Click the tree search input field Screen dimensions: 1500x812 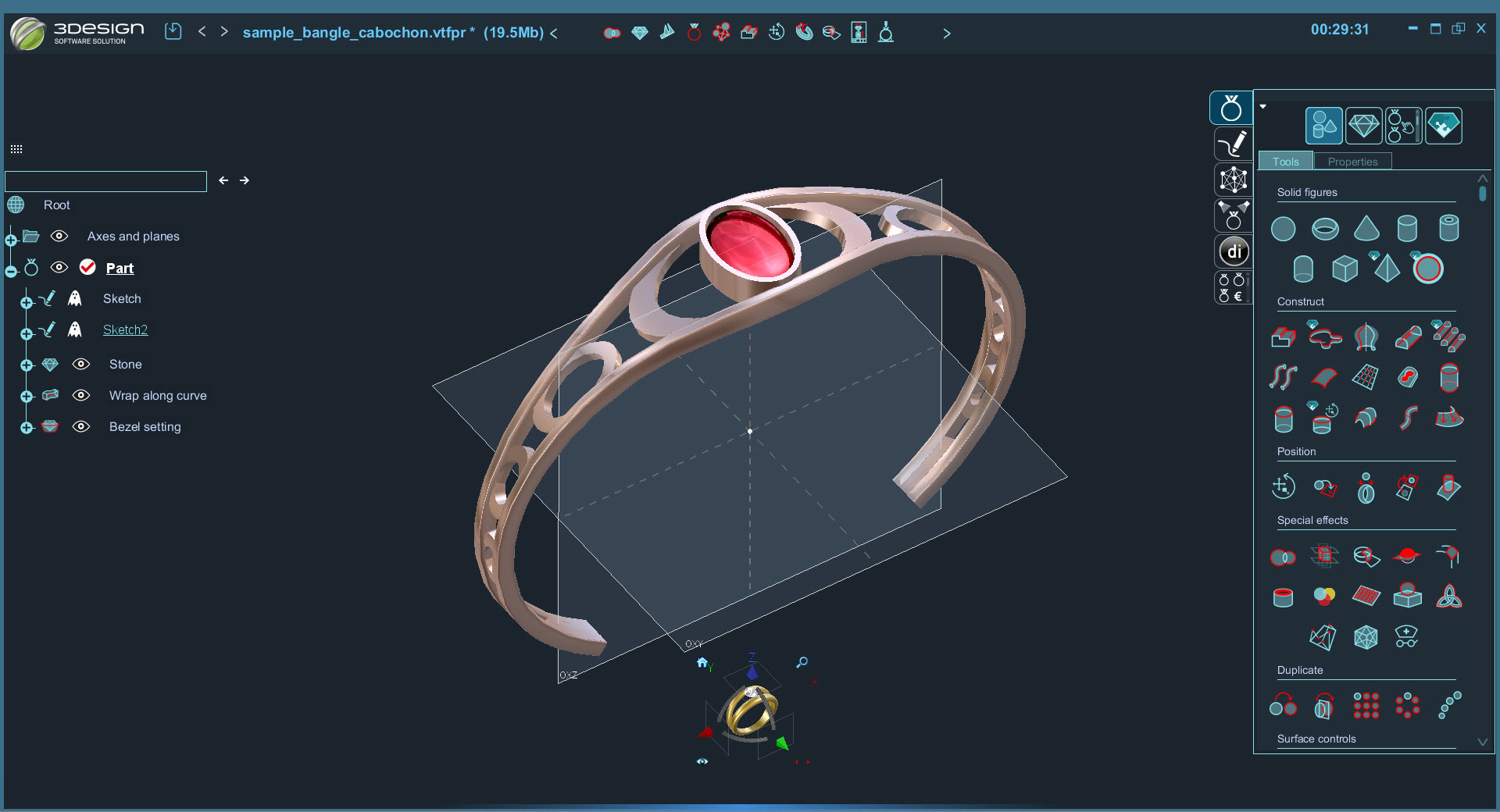106,181
